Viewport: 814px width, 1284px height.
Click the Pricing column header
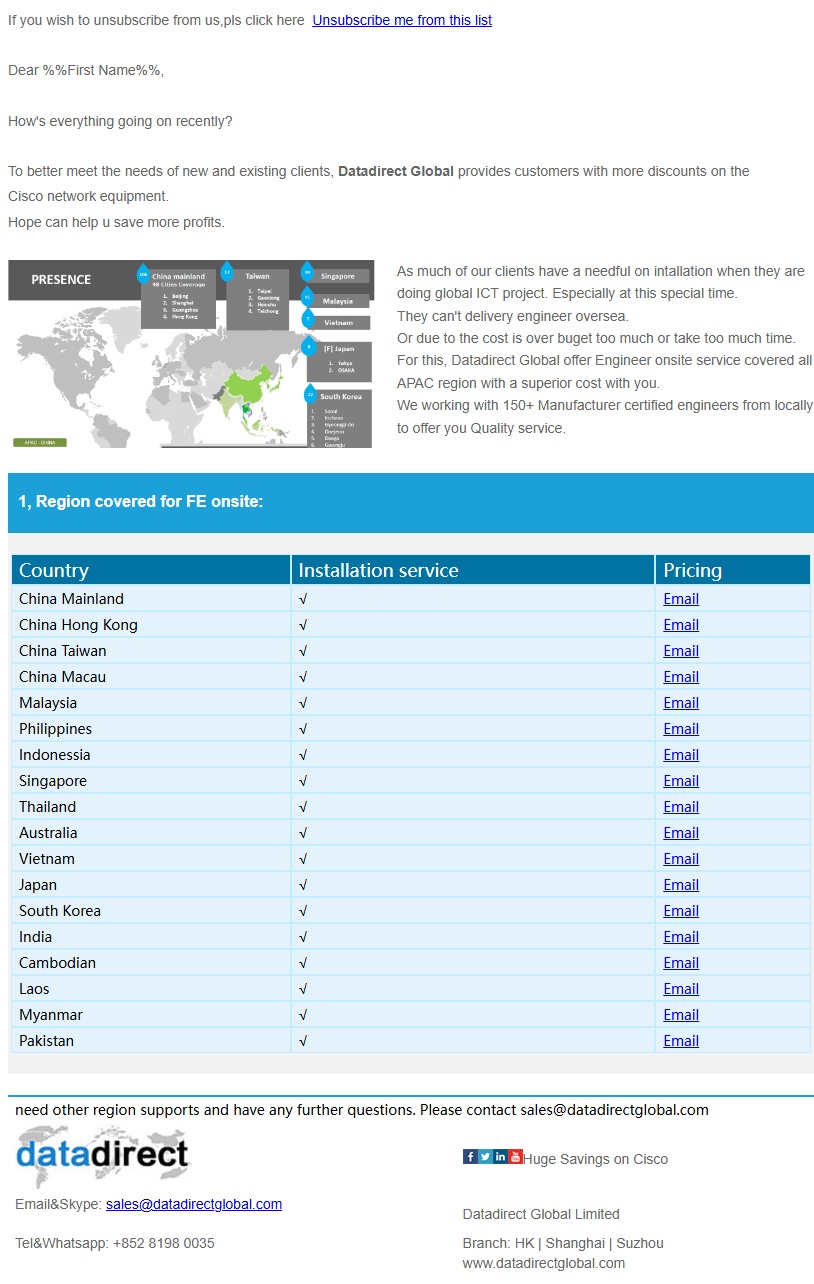tap(733, 570)
